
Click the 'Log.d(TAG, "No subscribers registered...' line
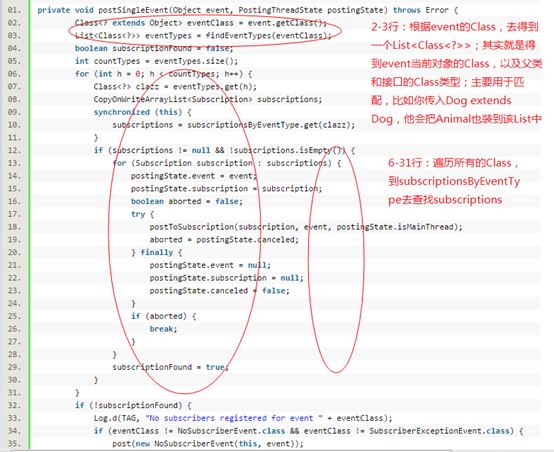click(243, 418)
